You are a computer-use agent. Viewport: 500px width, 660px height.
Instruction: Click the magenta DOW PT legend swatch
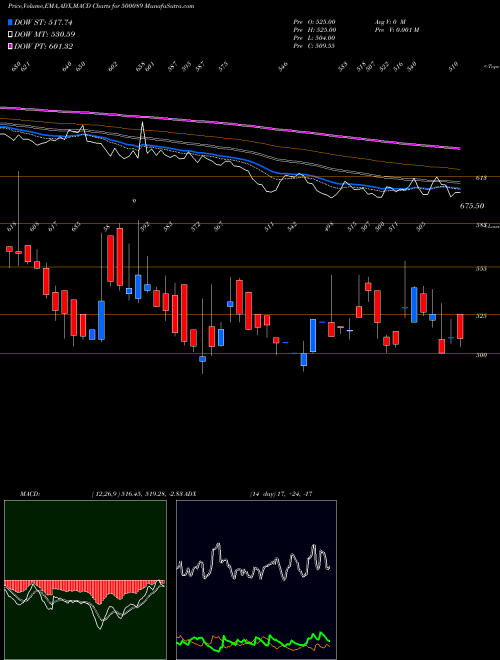coord(11,46)
